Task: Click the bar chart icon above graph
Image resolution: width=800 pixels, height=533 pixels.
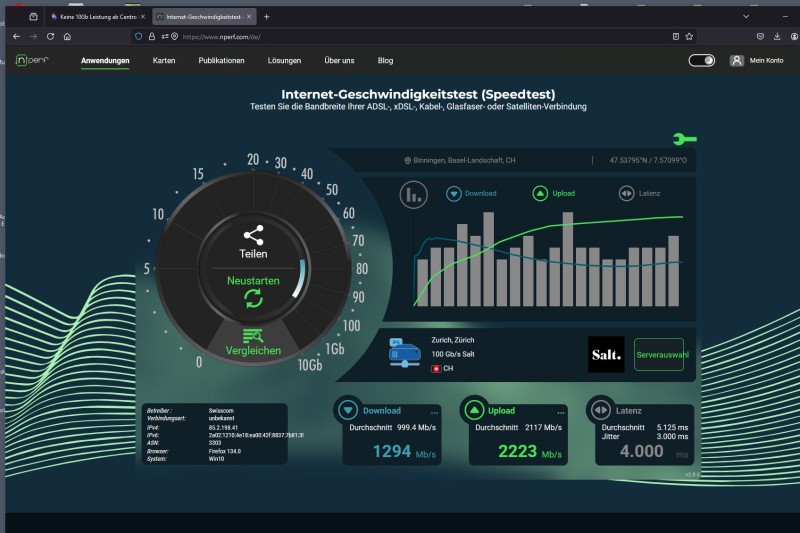Action: click(x=413, y=194)
